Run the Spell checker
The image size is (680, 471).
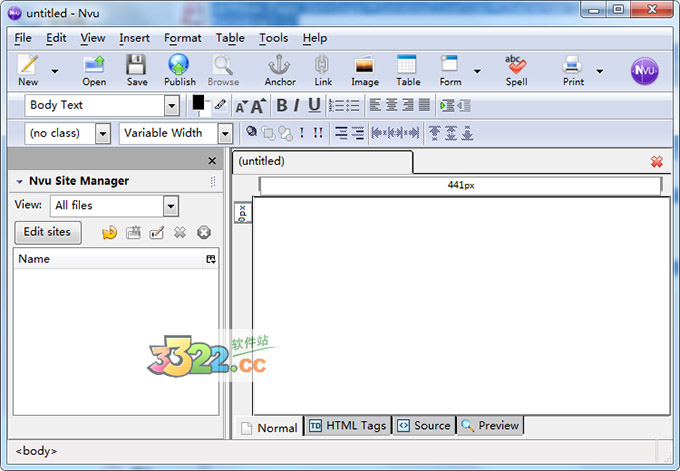516,70
